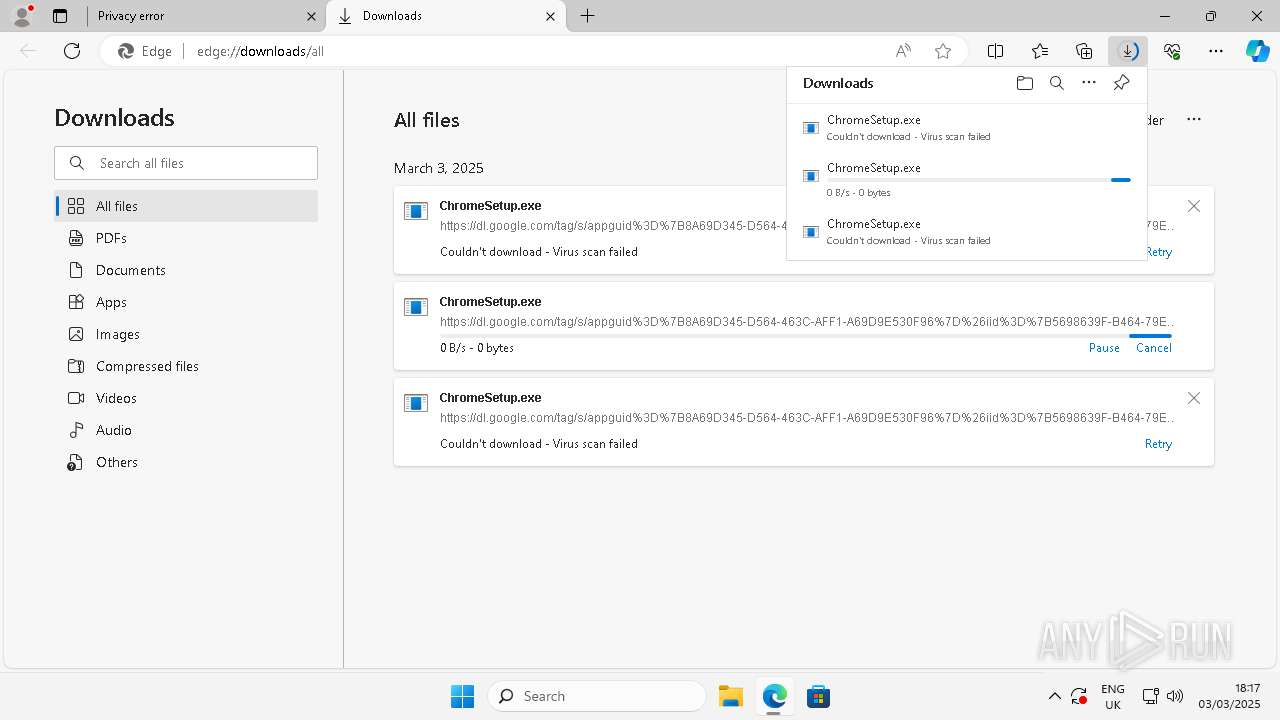1280x720 pixels.
Task: Retry the last failed ChromeSetup.exe download
Action: [x=1158, y=444]
